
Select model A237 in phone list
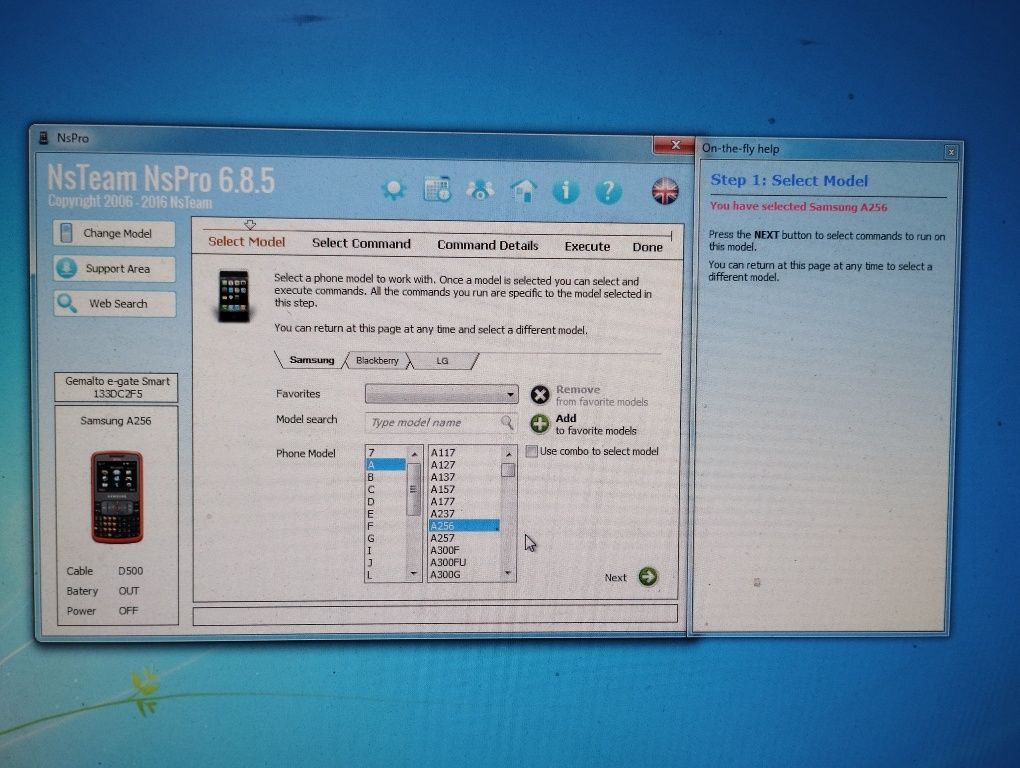[464, 514]
